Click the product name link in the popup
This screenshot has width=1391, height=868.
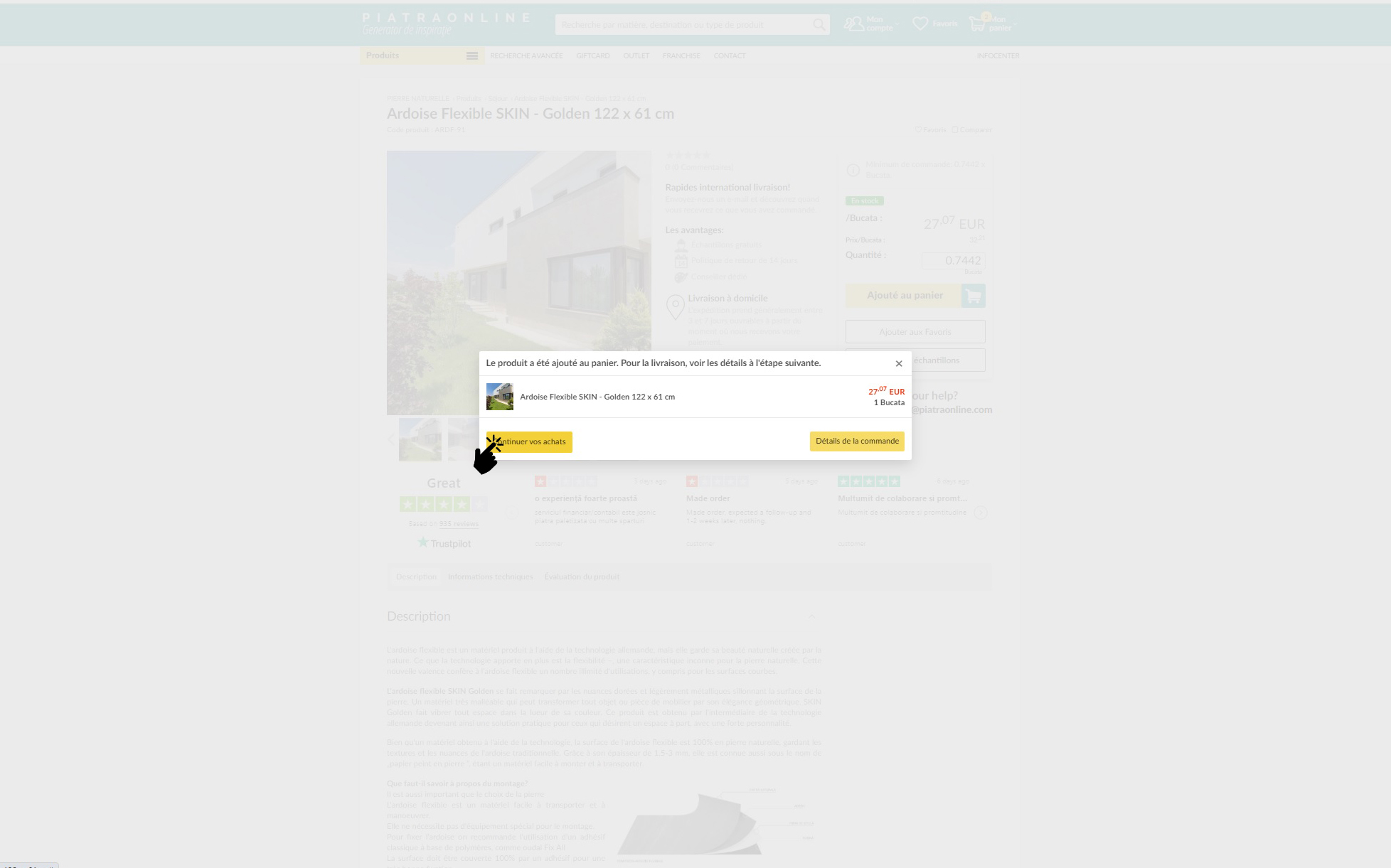point(597,397)
